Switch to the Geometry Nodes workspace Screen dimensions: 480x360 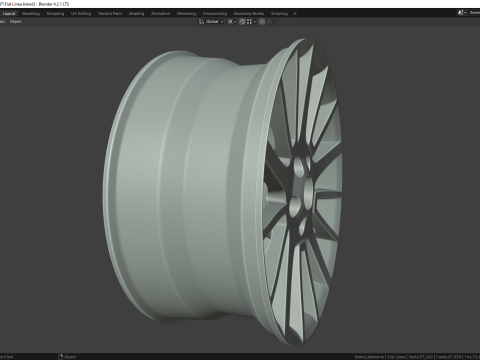pyautogui.click(x=249, y=14)
